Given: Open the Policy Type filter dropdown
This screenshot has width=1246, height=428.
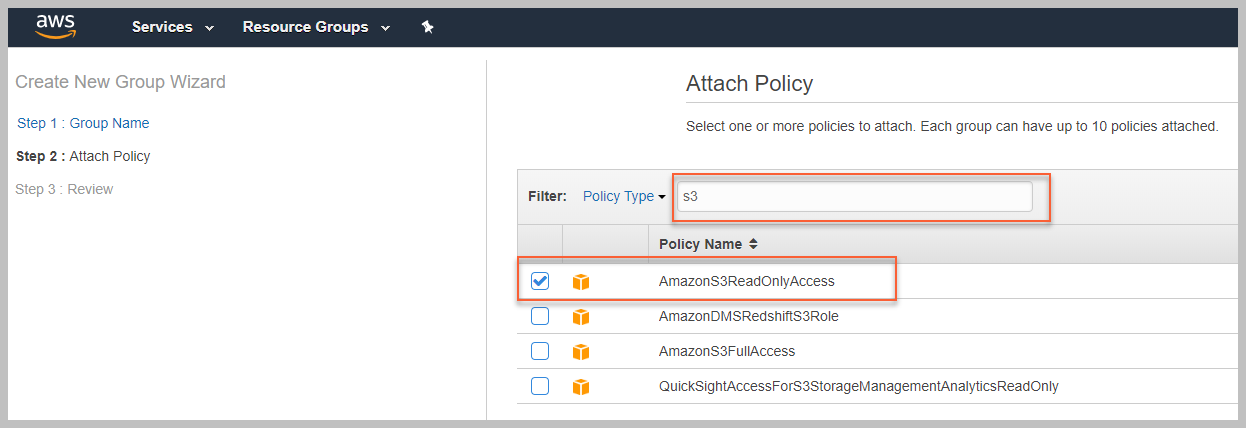Looking at the screenshot, I should click(624, 196).
